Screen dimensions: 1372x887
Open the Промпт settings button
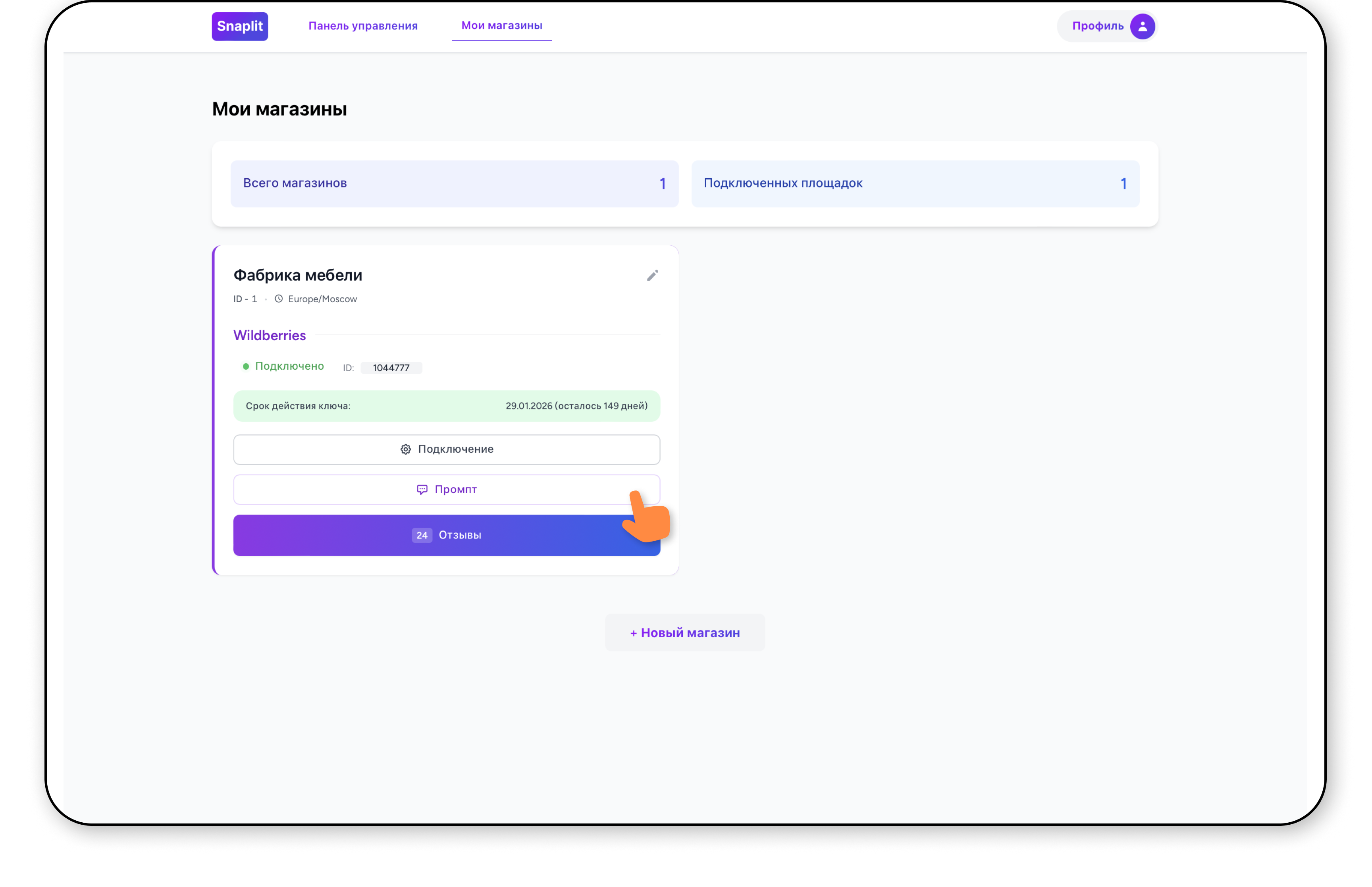(455, 490)
